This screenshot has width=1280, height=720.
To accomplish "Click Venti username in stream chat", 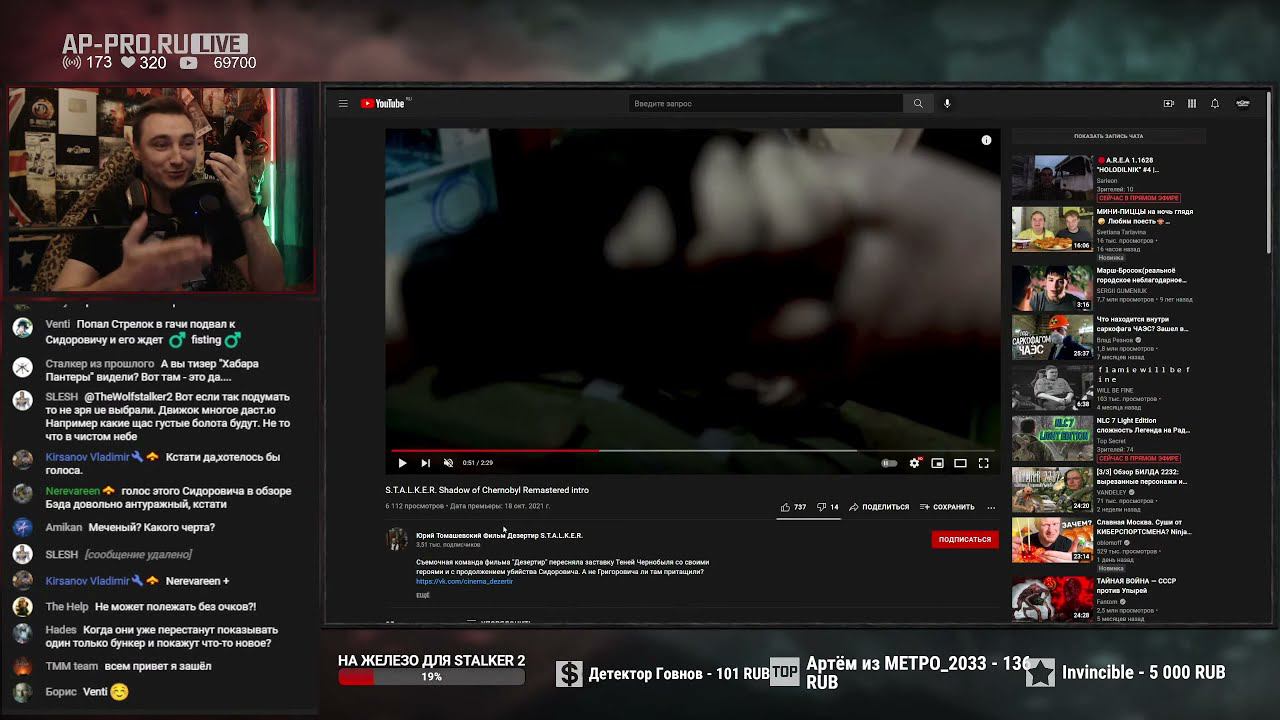I will 57,324.
